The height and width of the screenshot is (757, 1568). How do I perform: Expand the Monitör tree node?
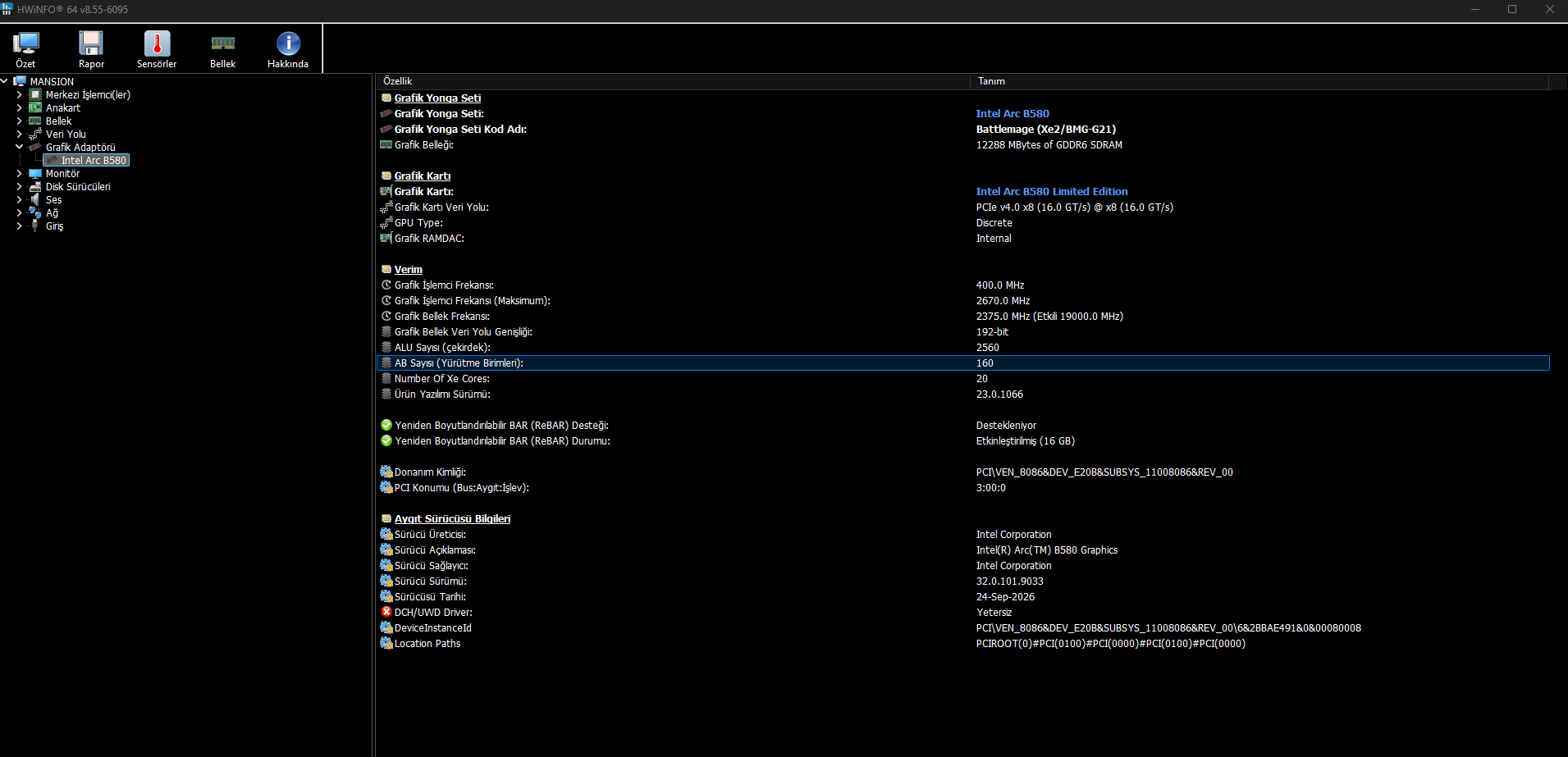tap(19, 174)
